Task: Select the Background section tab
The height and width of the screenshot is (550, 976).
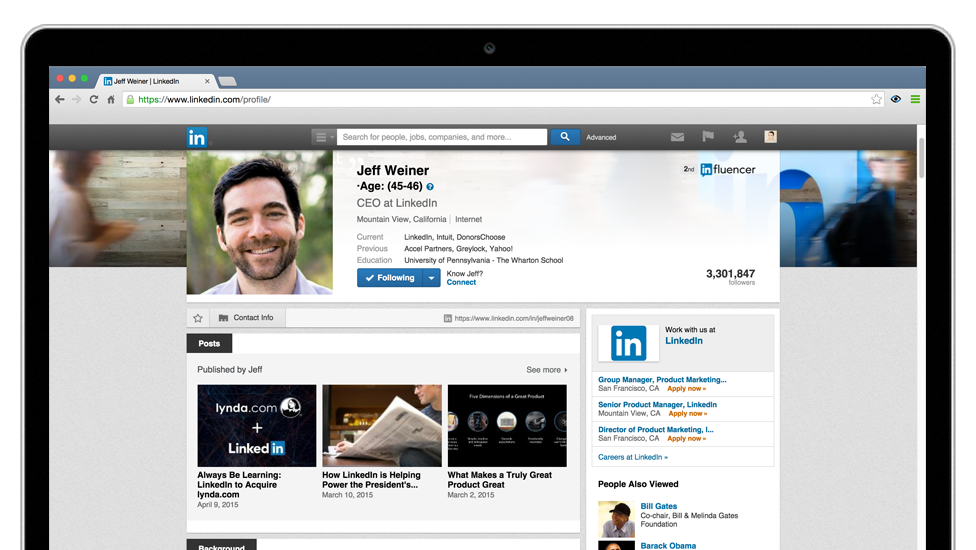Action: (222, 545)
